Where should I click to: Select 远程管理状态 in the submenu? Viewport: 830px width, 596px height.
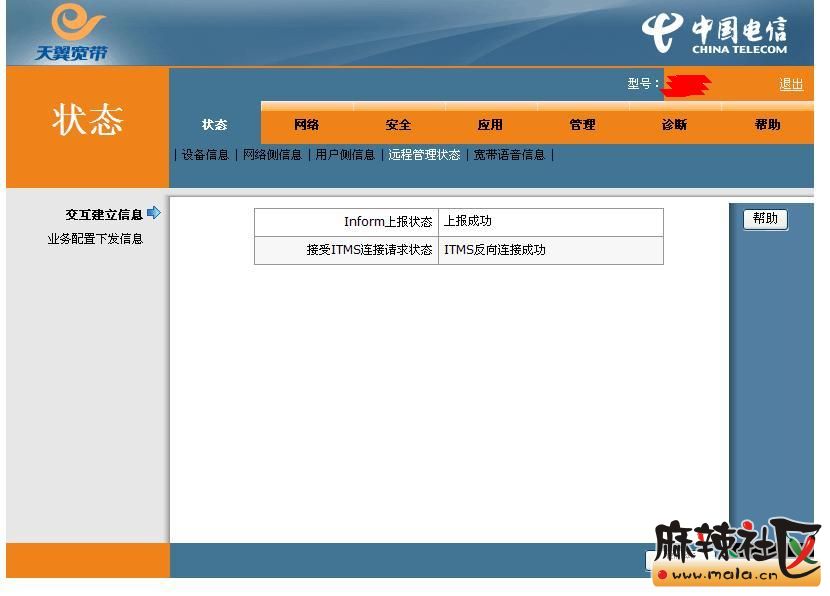click(x=424, y=155)
